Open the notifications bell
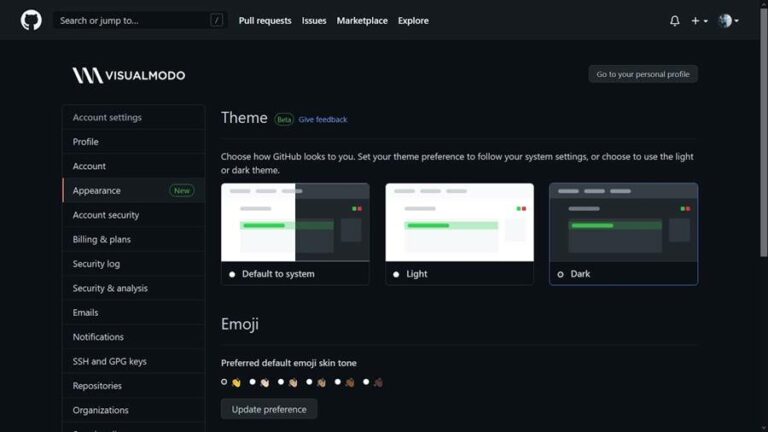Image resolution: width=768 pixels, height=432 pixels. [x=674, y=21]
